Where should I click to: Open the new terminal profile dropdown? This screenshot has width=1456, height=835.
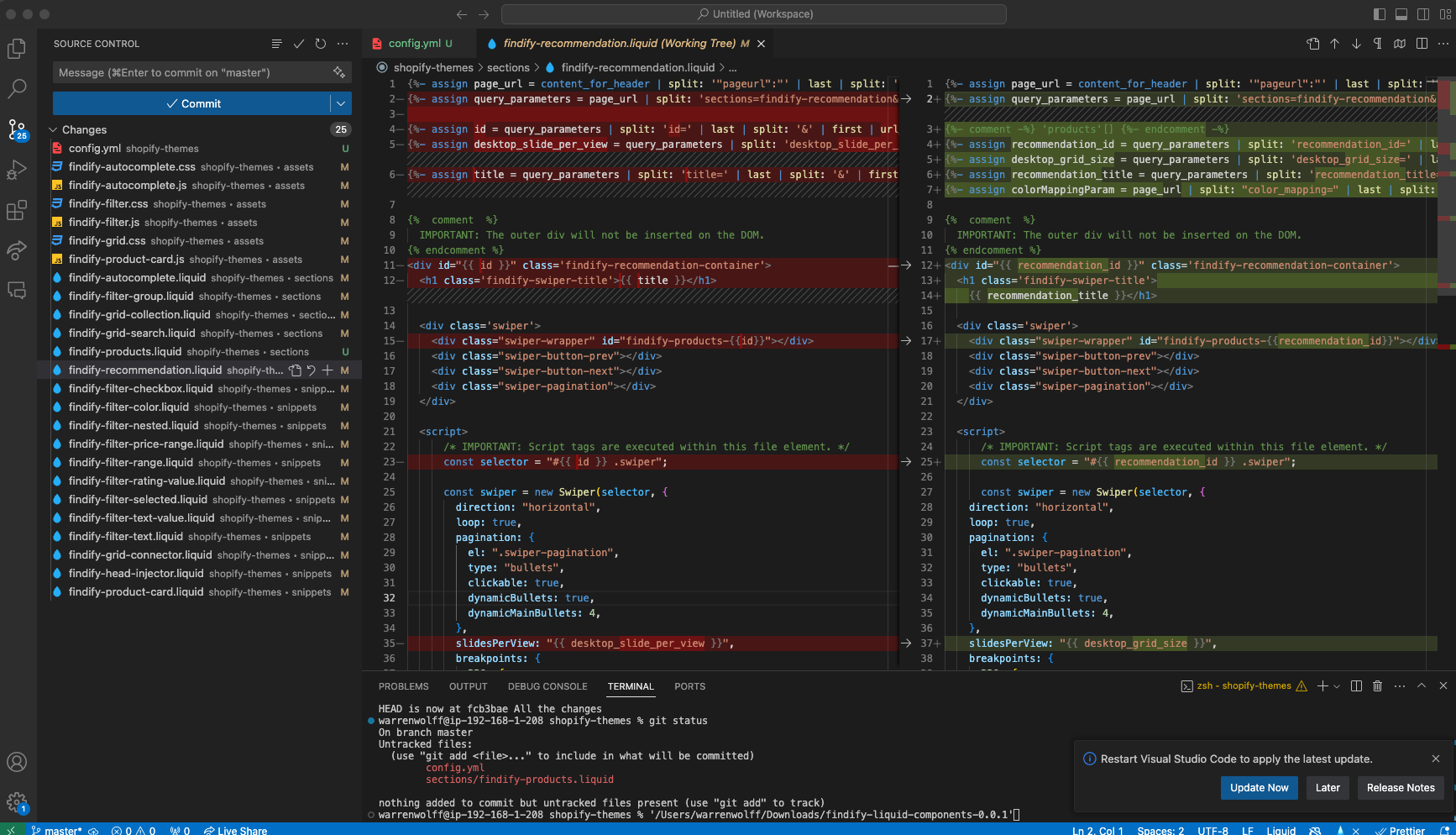click(x=1337, y=686)
